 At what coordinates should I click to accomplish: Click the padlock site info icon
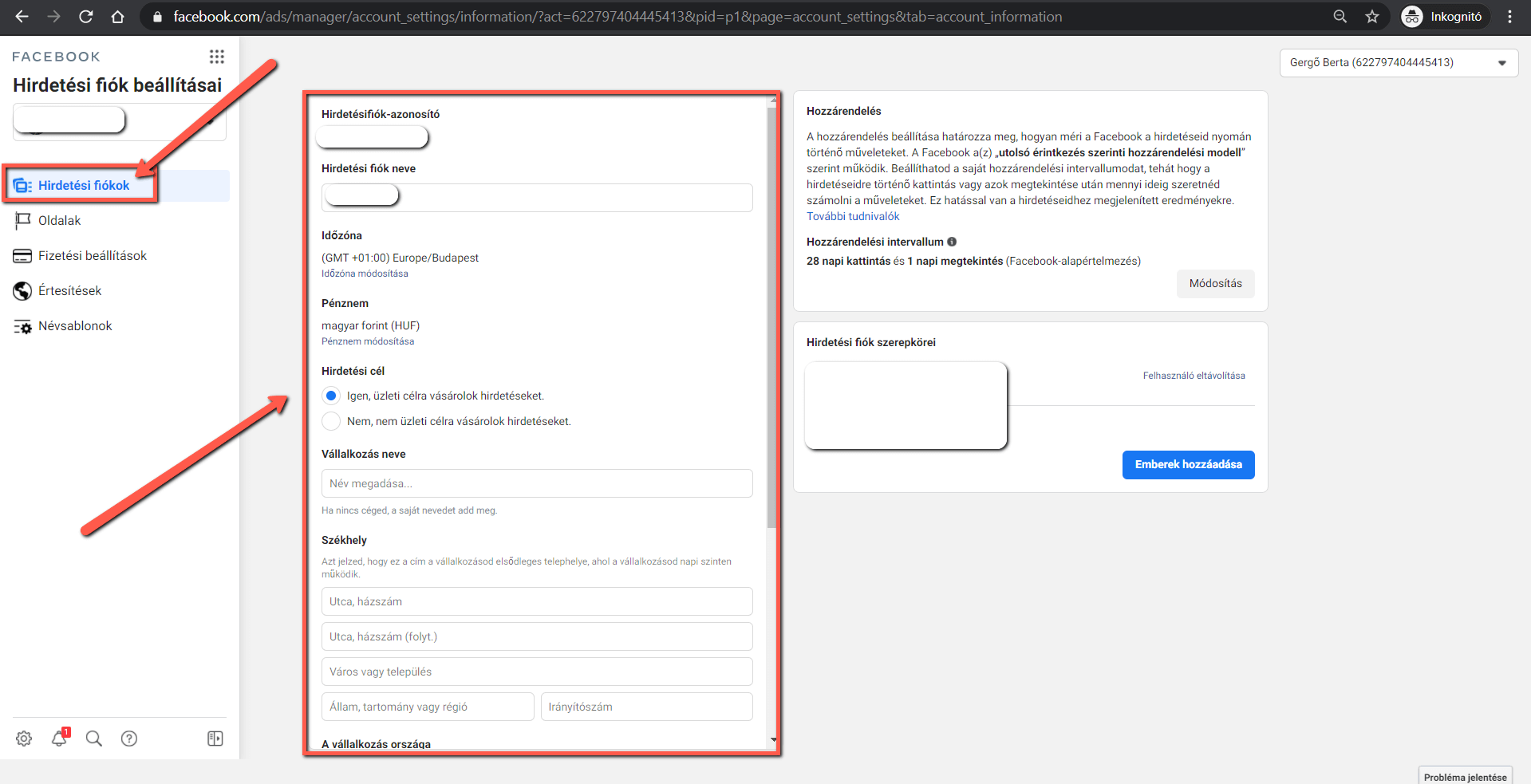click(x=157, y=17)
